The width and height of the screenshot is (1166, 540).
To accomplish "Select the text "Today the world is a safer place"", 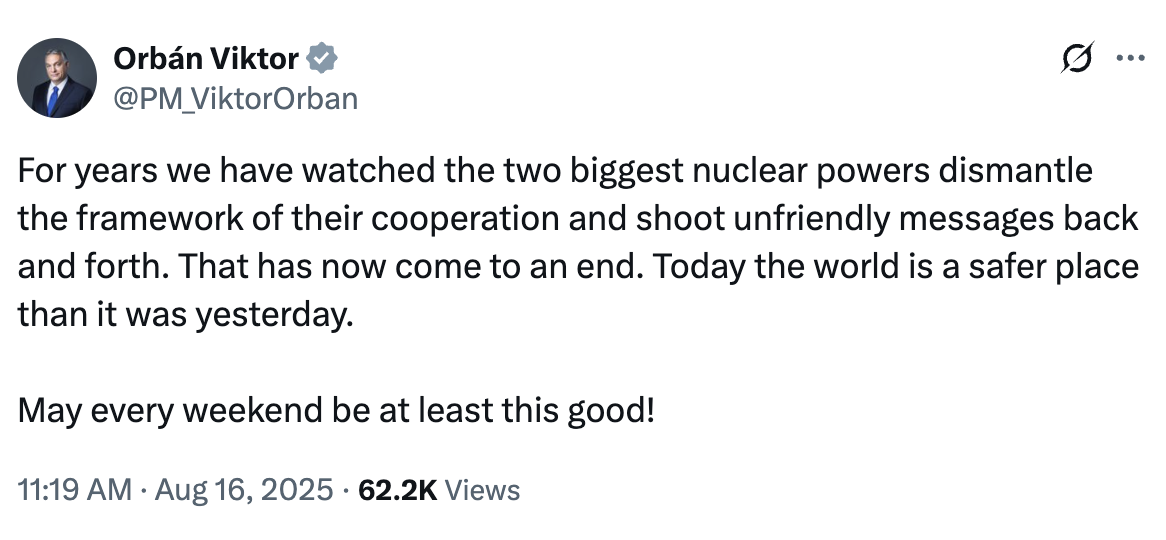I will pos(895,267).
